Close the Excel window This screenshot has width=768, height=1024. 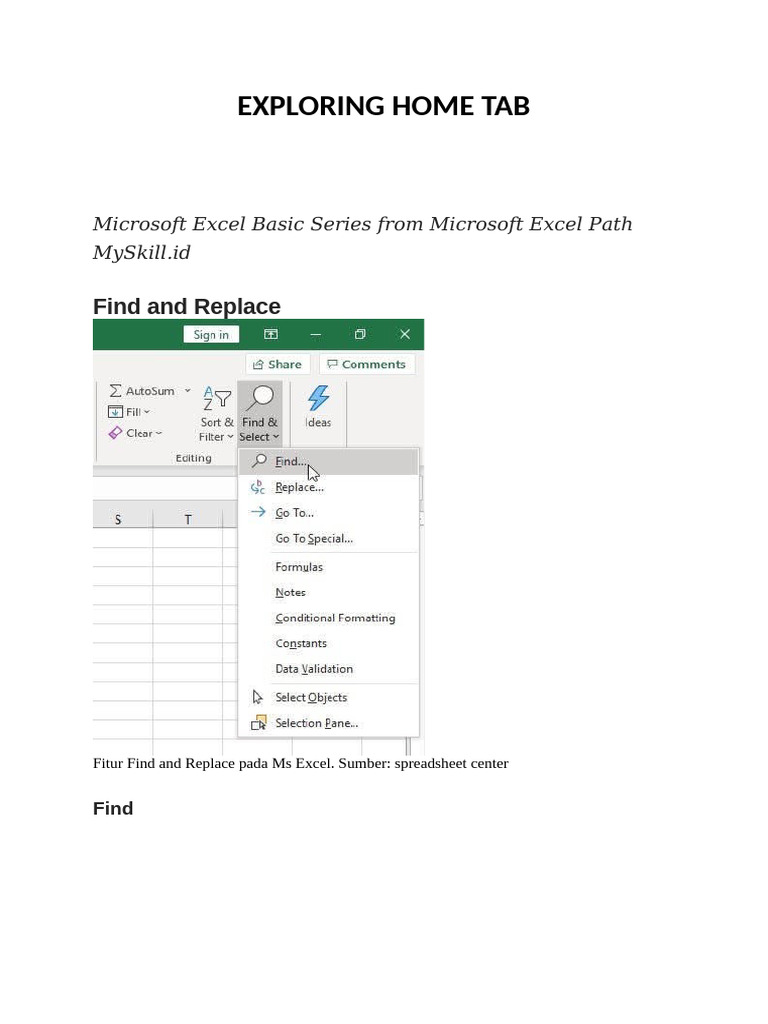click(405, 334)
